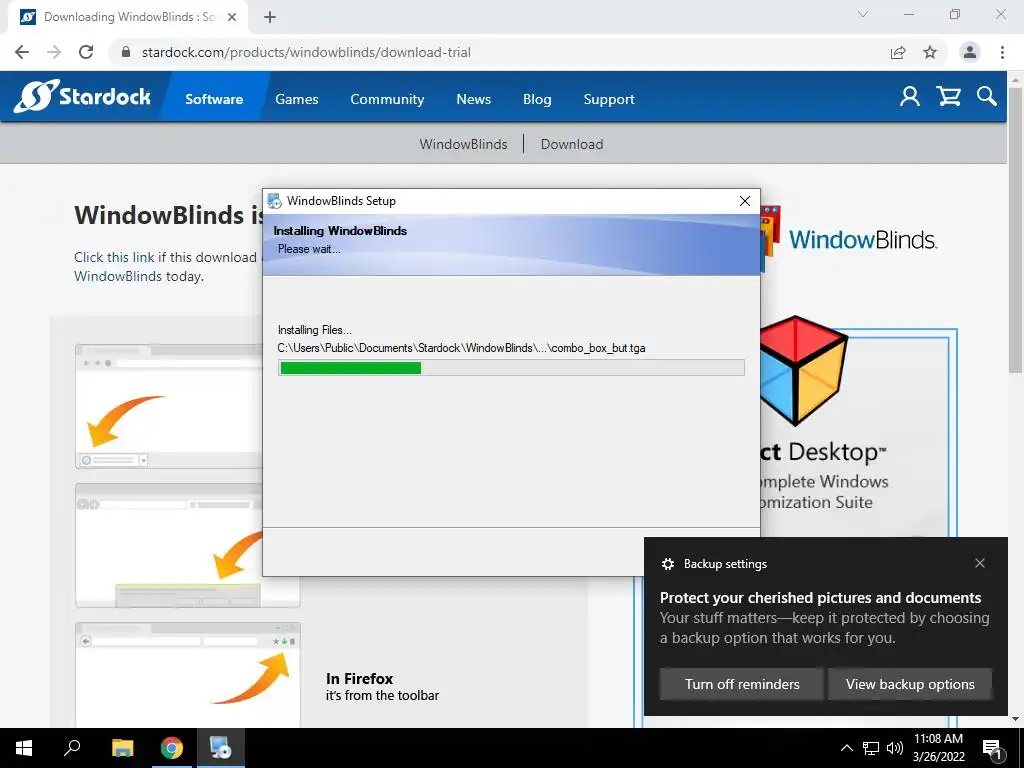Go to the Blog section
Viewport: 1024px width, 768px height.
pyautogui.click(x=537, y=99)
